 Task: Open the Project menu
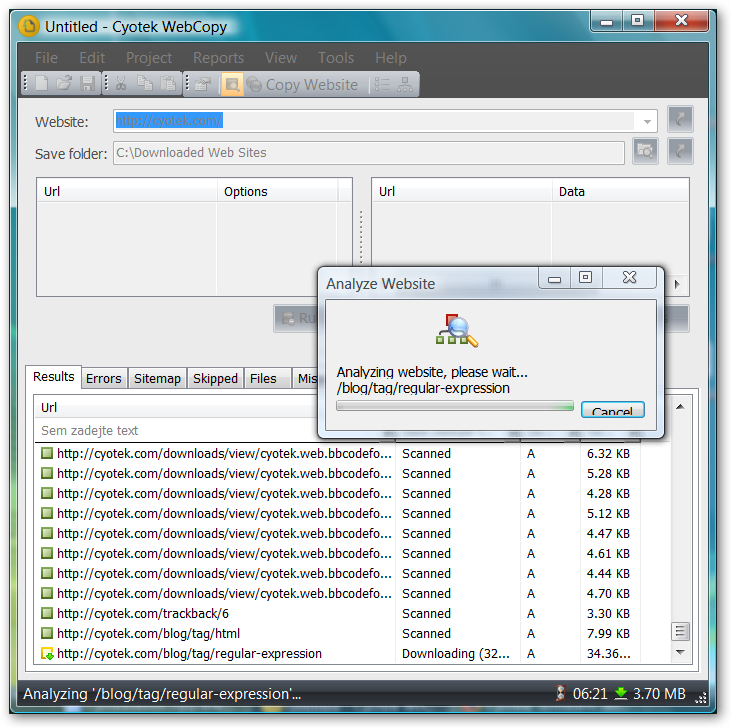point(149,58)
